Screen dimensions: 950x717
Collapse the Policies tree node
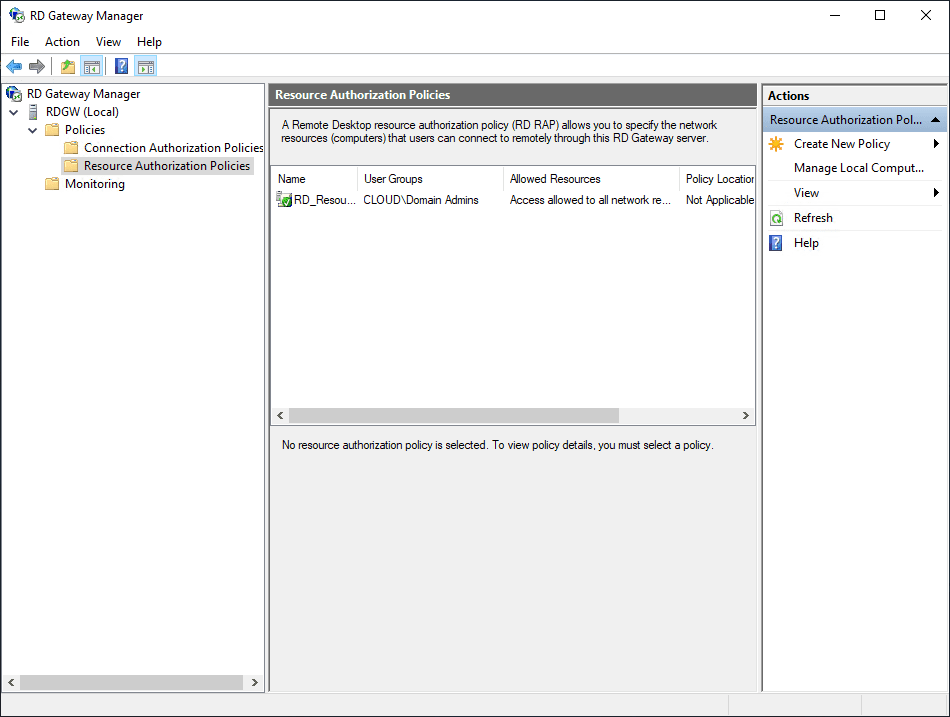coord(32,130)
